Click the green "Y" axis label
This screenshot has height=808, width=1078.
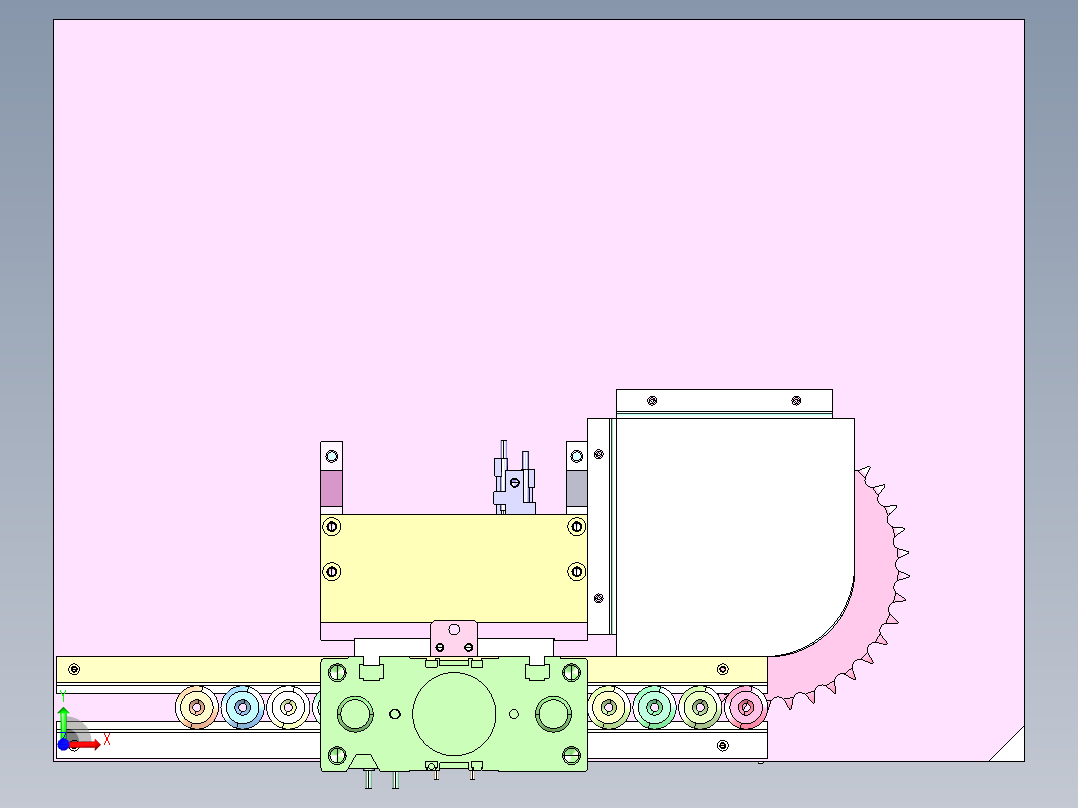[x=63, y=697]
